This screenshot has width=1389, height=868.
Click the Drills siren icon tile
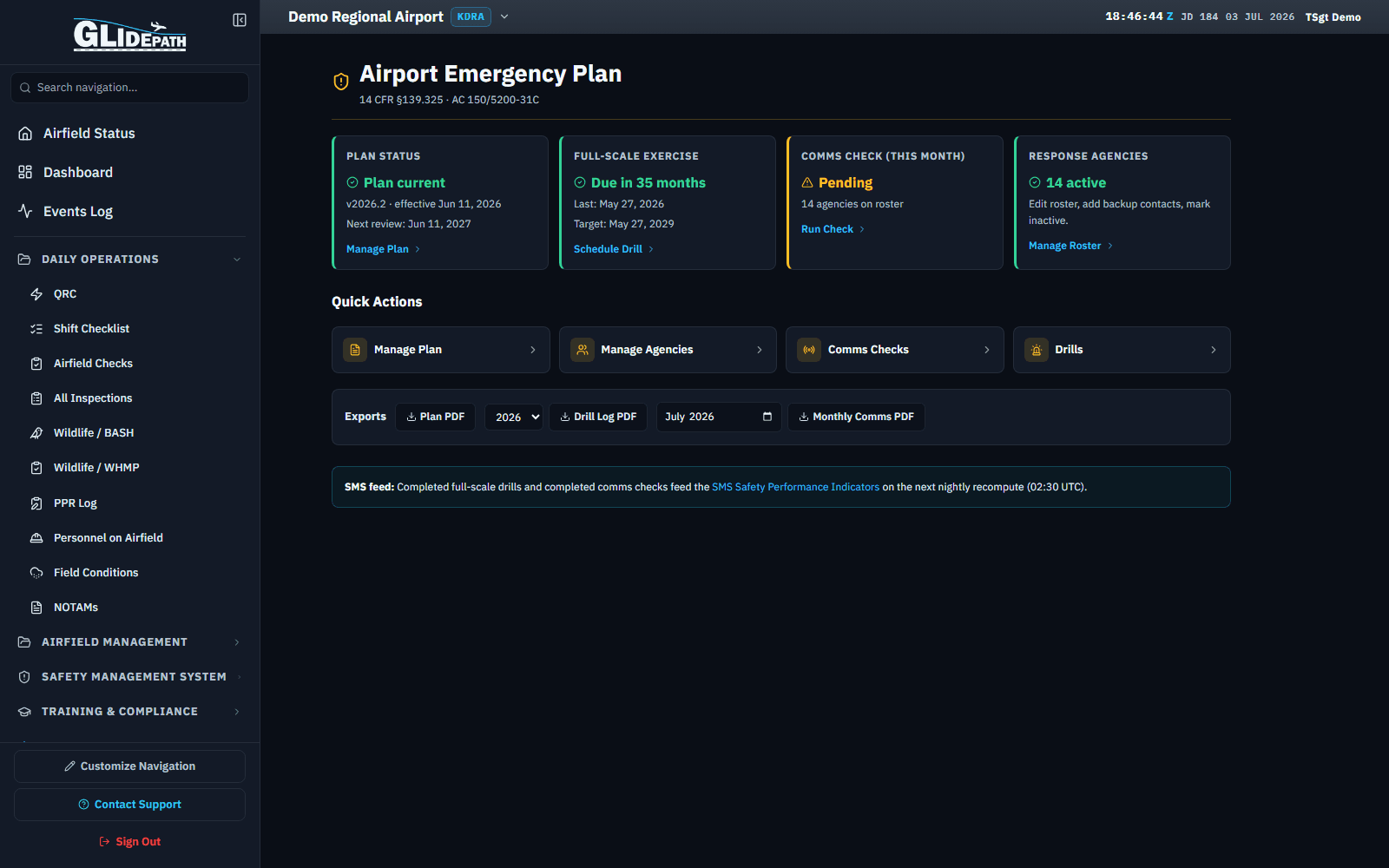point(1037,350)
